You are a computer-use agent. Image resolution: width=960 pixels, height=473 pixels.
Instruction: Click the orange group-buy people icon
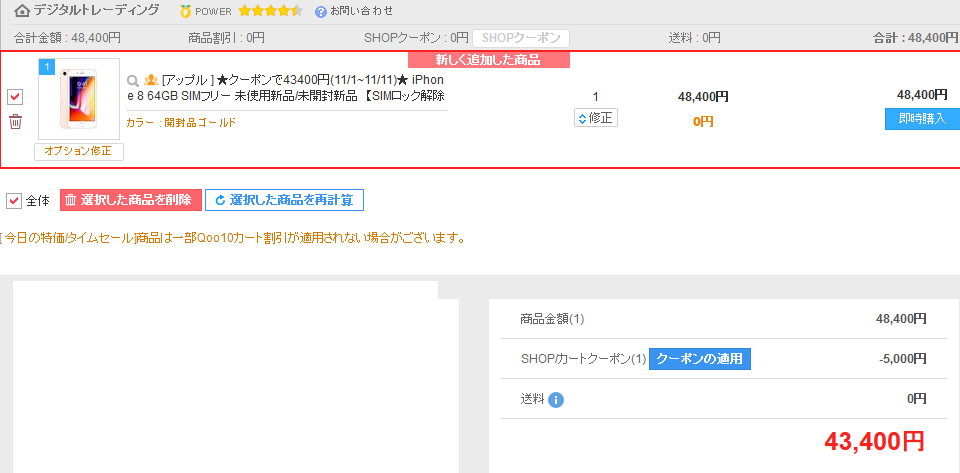pos(151,80)
